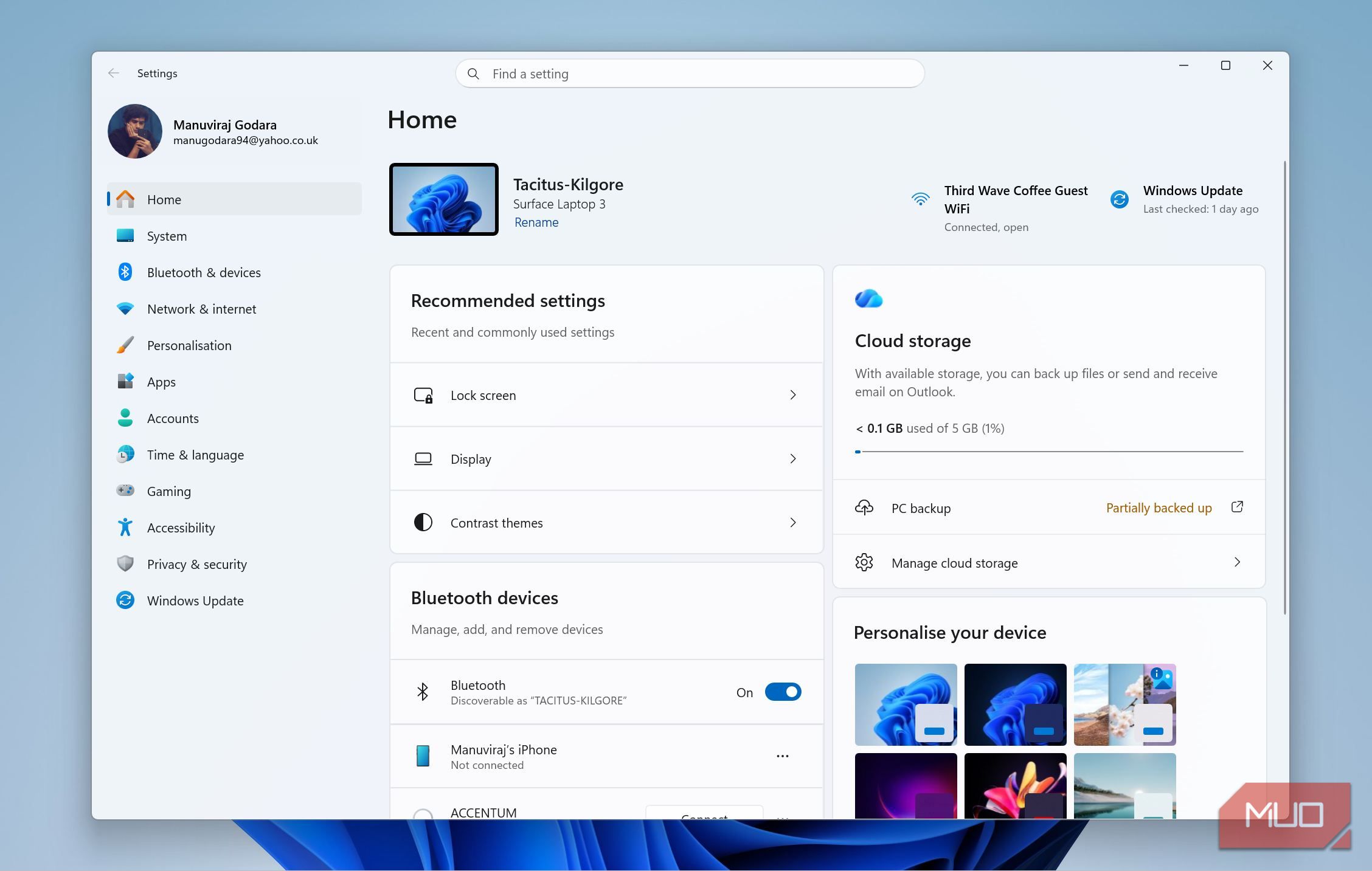Click the Partially backed up status link
1372x871 pixels.
pos(1159,508)
